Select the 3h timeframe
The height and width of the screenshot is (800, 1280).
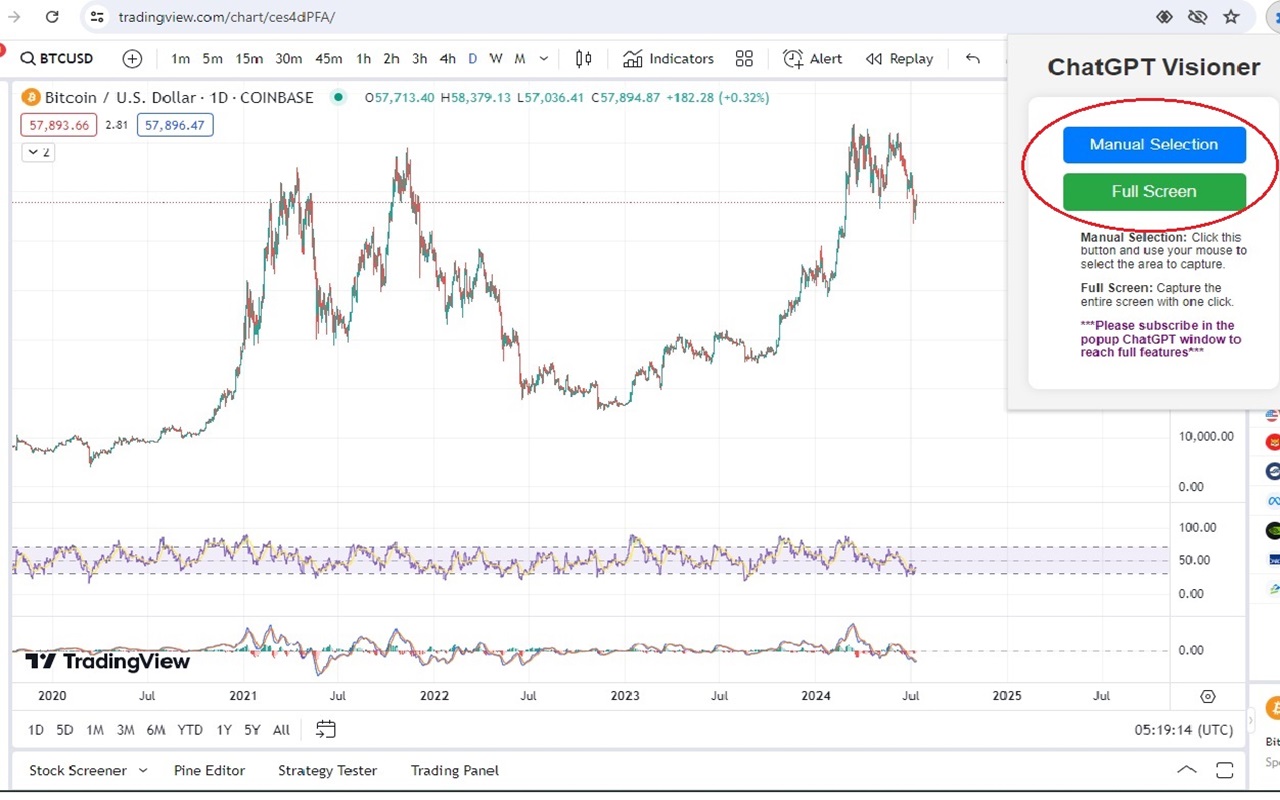point(419,59)
